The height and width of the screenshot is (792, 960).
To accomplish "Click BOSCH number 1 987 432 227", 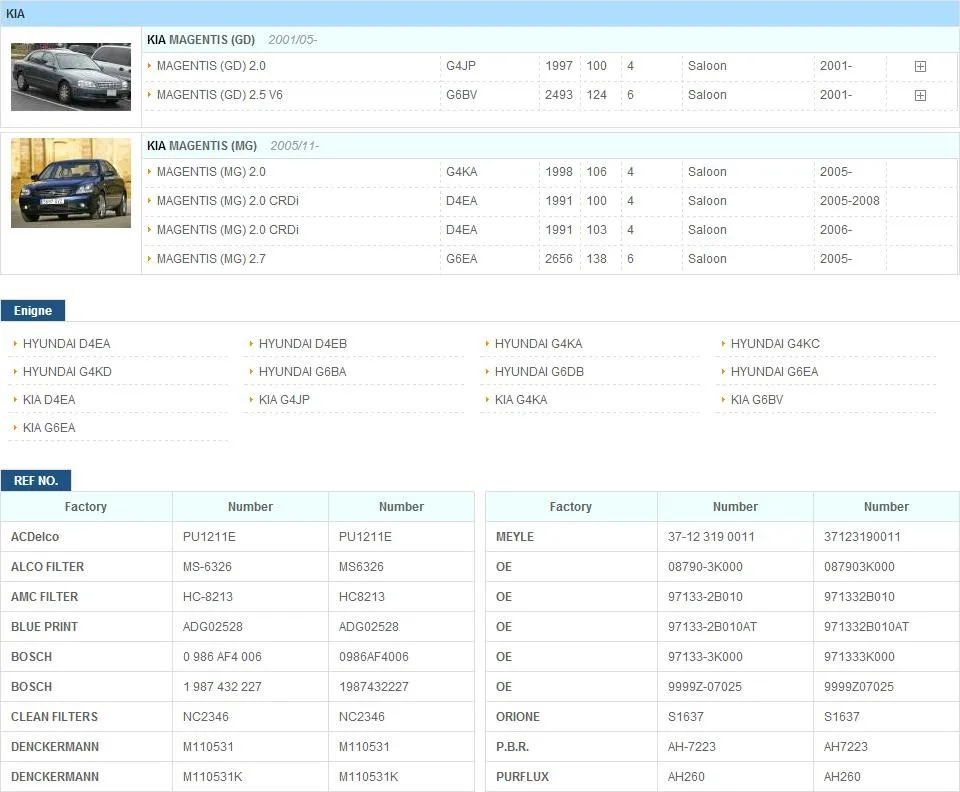I will click(222, 687).
